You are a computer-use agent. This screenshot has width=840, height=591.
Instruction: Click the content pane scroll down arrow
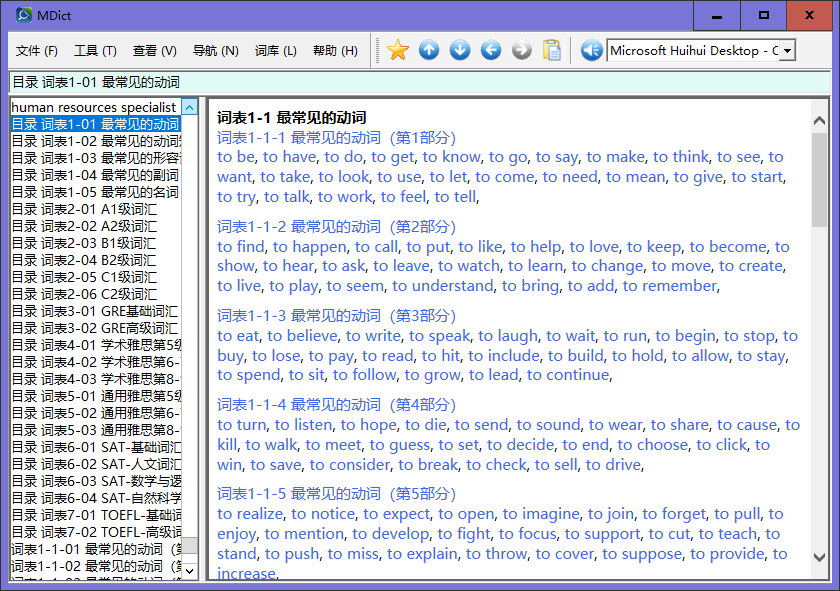[819, 558]
